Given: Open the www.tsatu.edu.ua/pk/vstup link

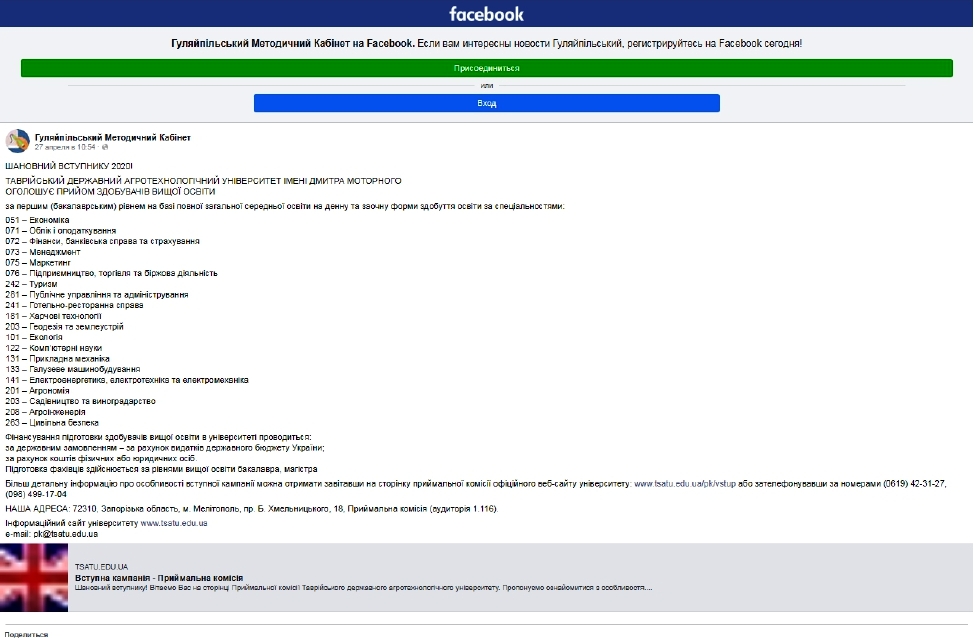Looking at the screenshot, I should point(685,484).
